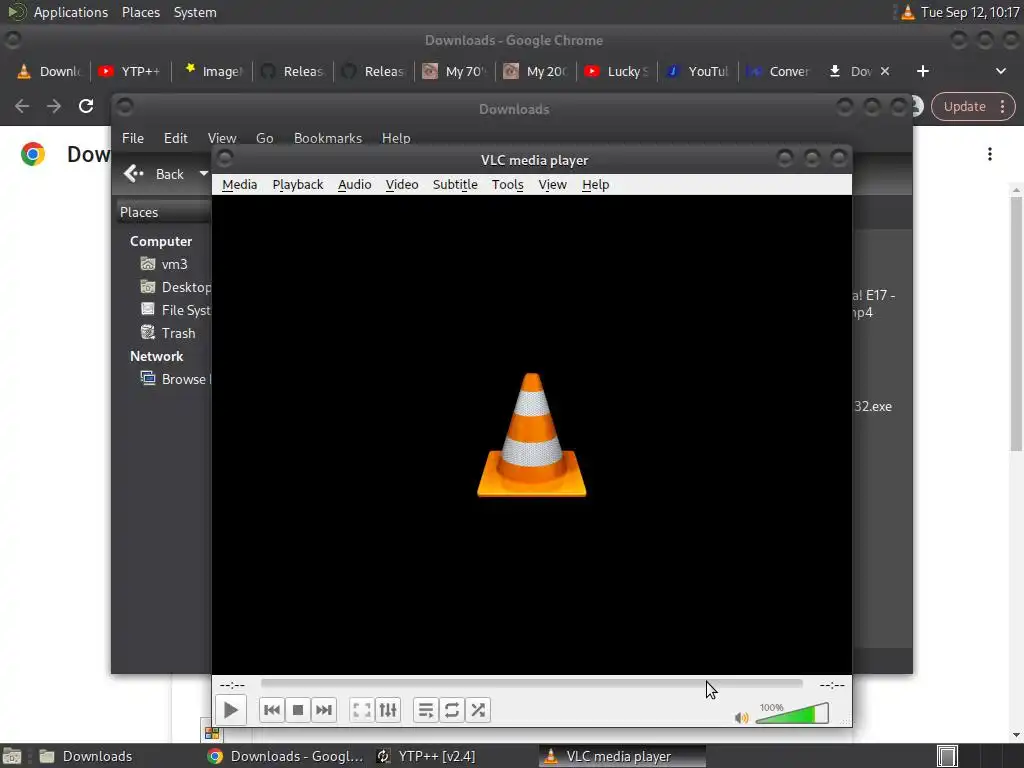Open the VLC View menu
This screenshot has height=768, width=1024.
(x=552, y=185)
